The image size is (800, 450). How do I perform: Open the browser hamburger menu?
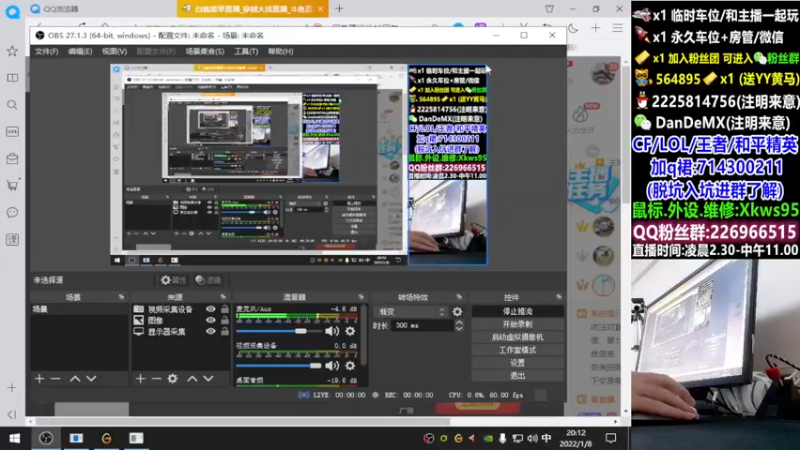[x=617, y=29]
